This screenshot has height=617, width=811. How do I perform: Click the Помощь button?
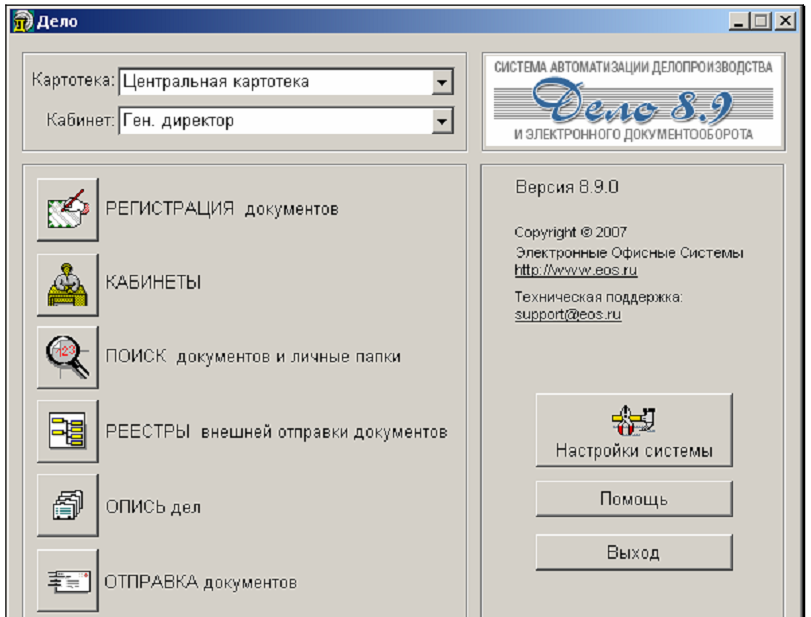pos(634,499)
